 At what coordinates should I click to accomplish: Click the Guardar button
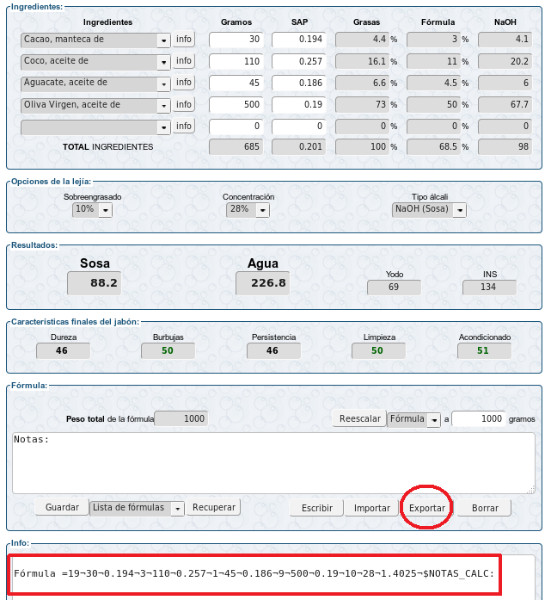[62, 507]
